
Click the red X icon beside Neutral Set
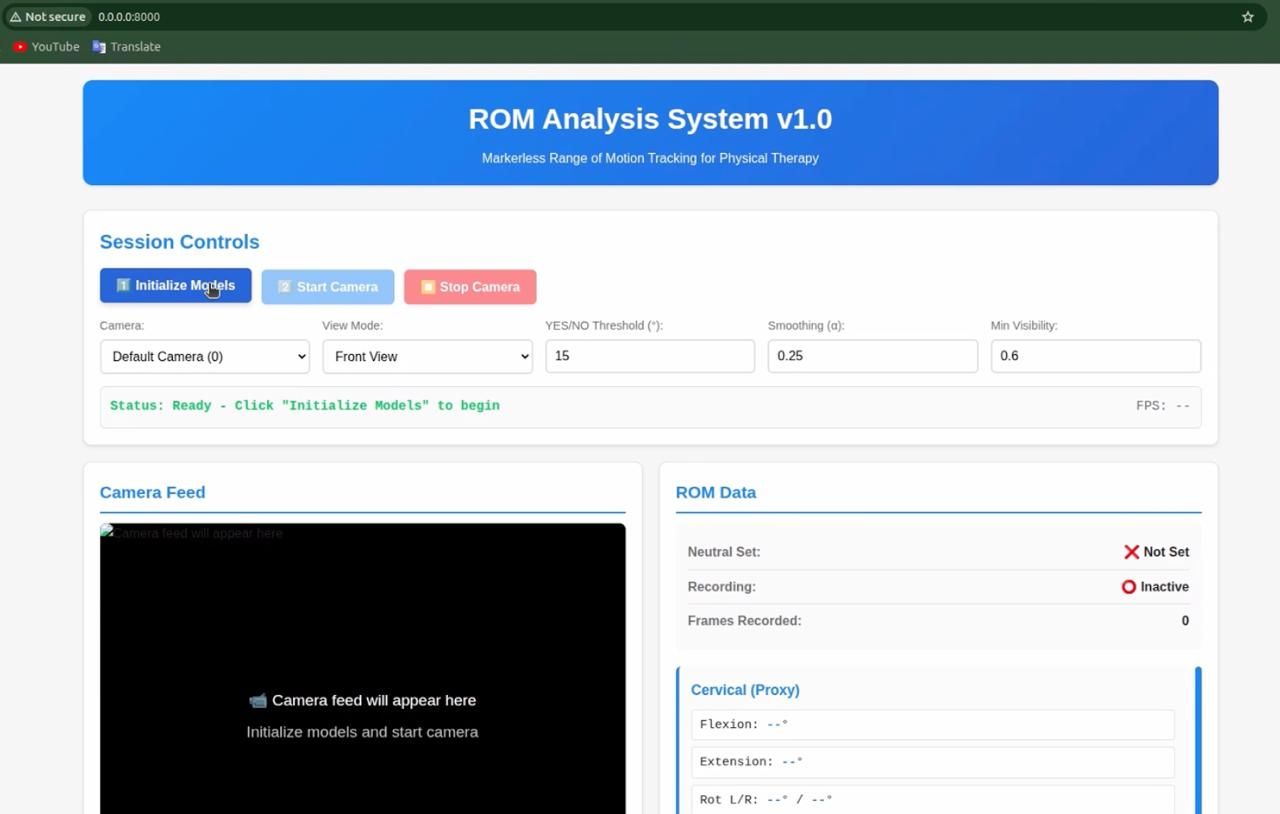pos(1131,551)
